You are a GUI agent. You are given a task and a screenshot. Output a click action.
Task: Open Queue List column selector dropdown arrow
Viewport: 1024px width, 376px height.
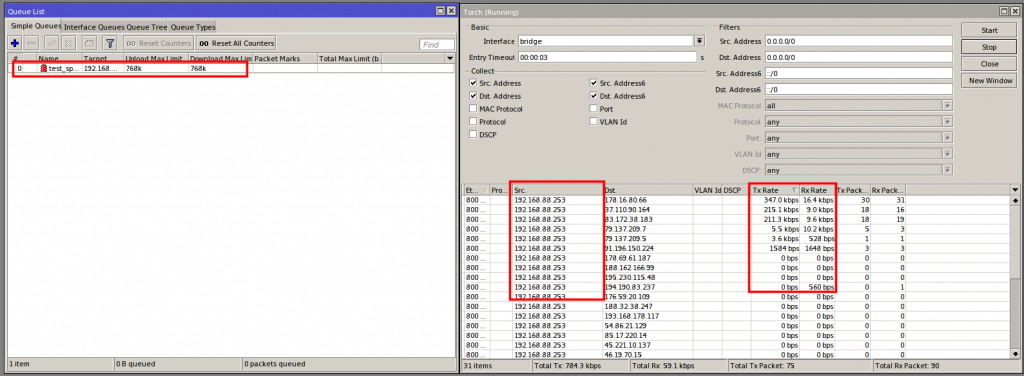click(449, 59)
